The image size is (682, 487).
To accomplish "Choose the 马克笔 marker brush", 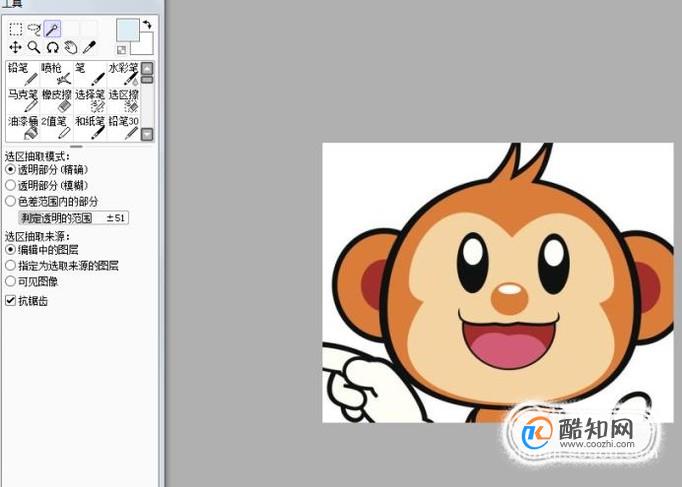I will pos(23,100).
